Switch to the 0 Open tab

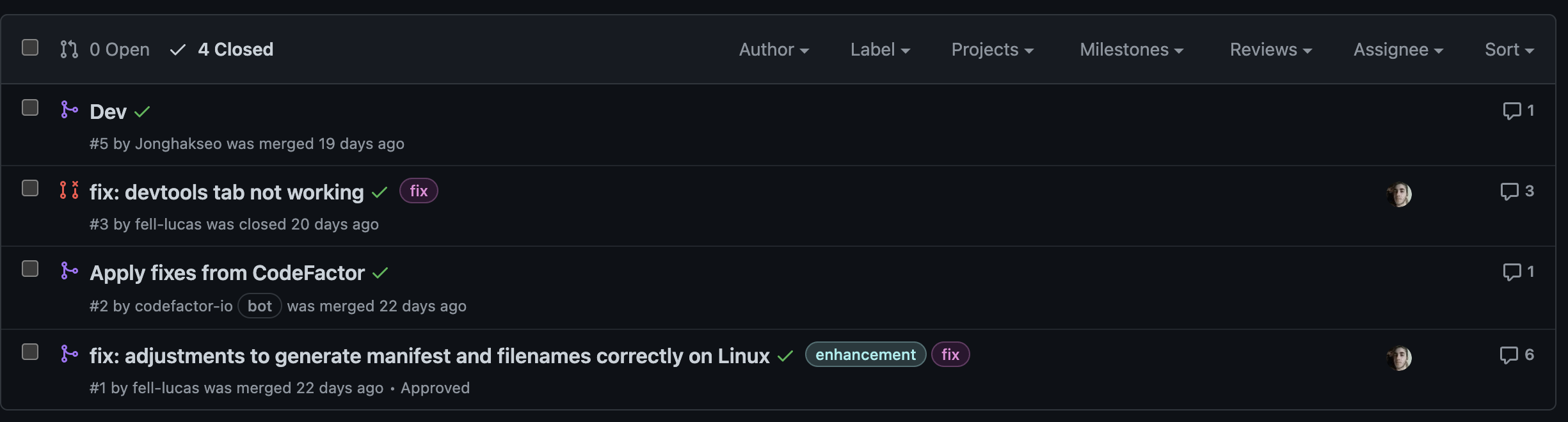105,49
